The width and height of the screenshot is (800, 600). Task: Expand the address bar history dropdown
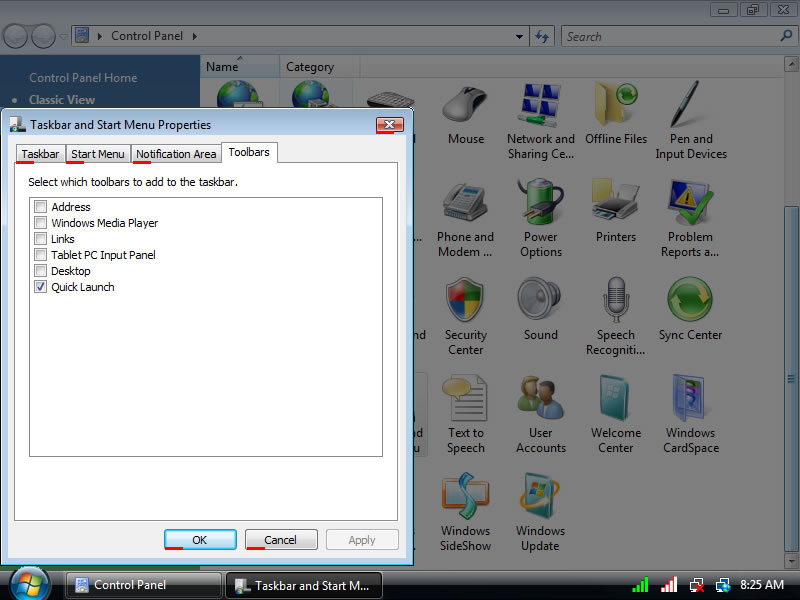click(x=519, y=36)
